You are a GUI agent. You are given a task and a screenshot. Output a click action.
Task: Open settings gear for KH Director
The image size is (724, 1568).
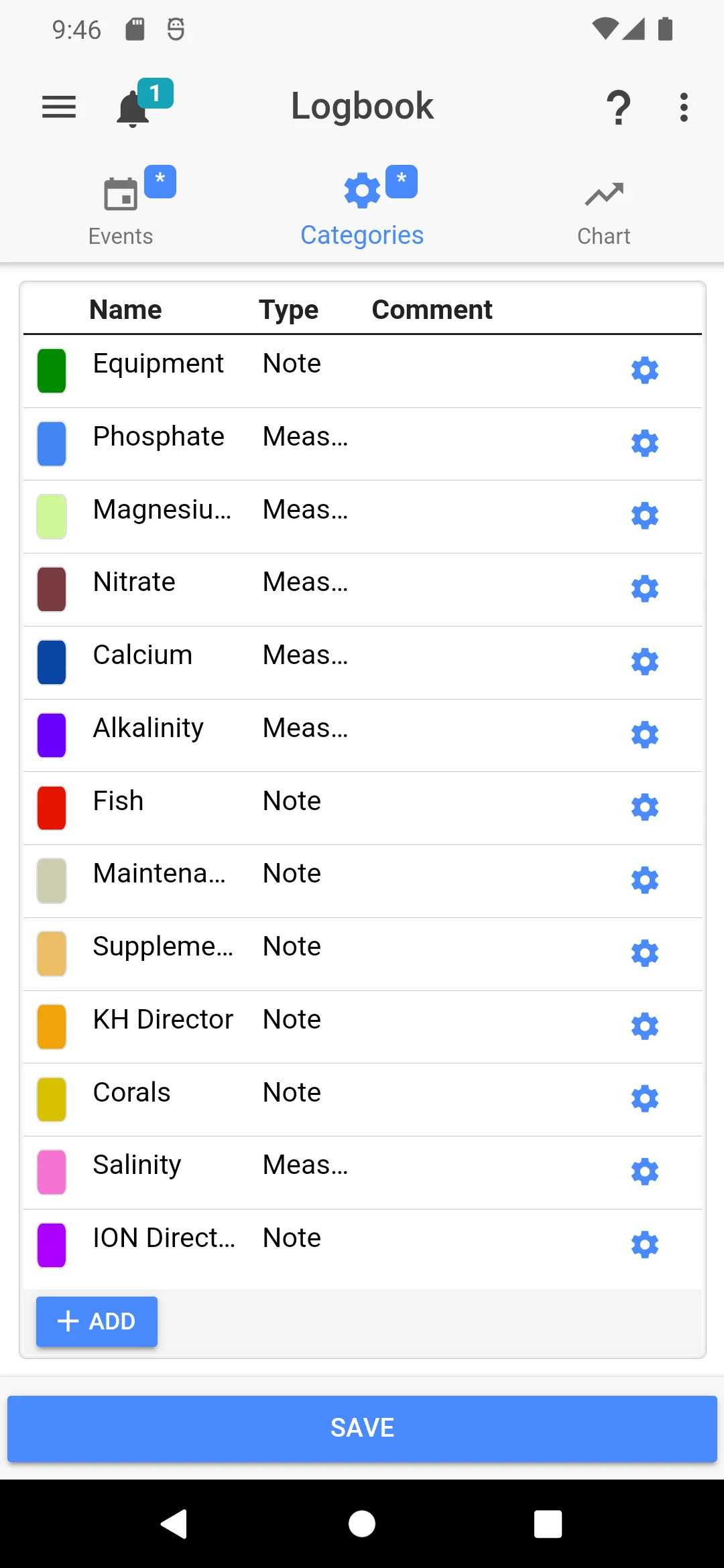(x=645, y=1027)
